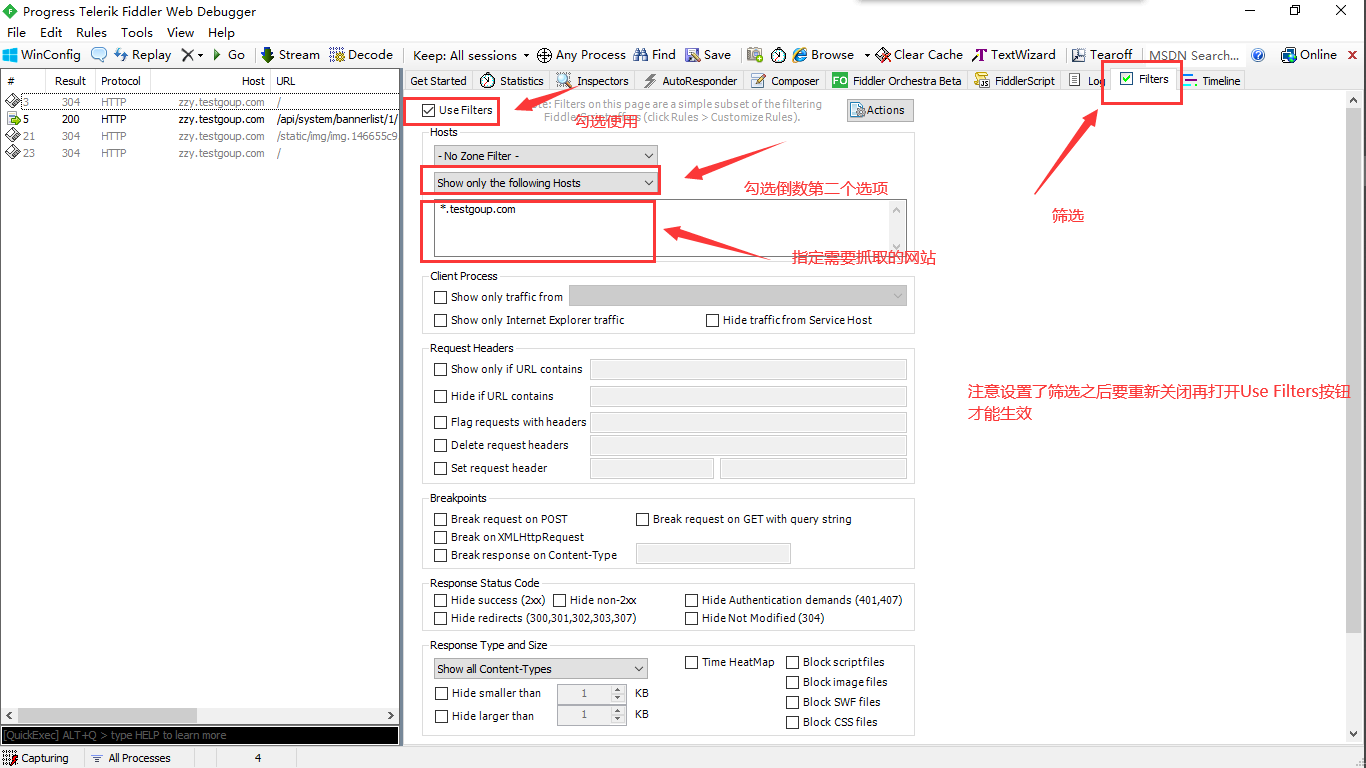Click the Go toolbar button
1366x768 pixels.
pos(229,55)
